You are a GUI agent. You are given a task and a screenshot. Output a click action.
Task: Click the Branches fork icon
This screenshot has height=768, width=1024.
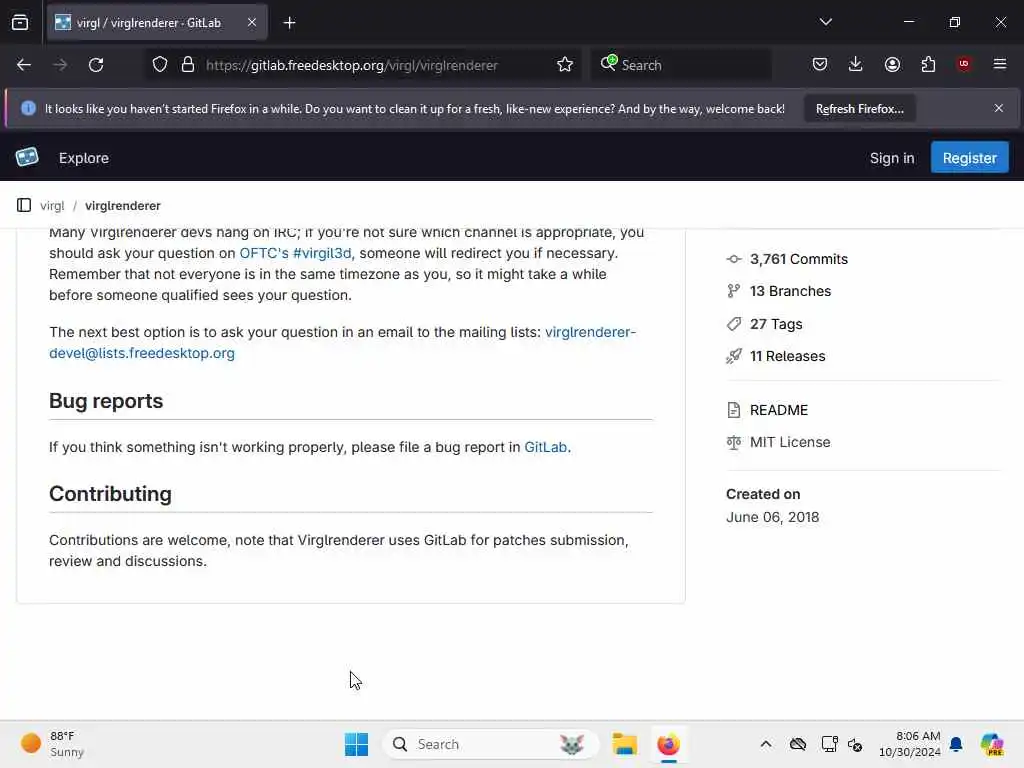click(734, 291)
